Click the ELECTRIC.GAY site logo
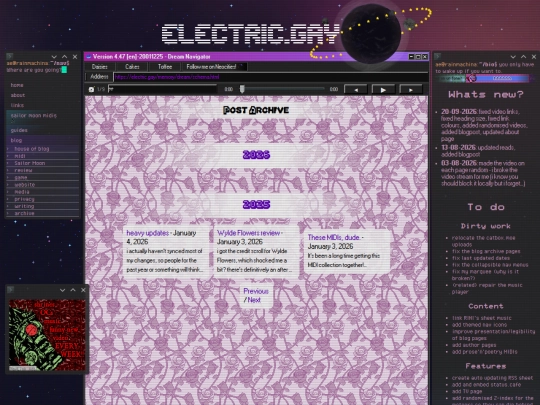Screen dimensions: 540x405 (251, 34)
